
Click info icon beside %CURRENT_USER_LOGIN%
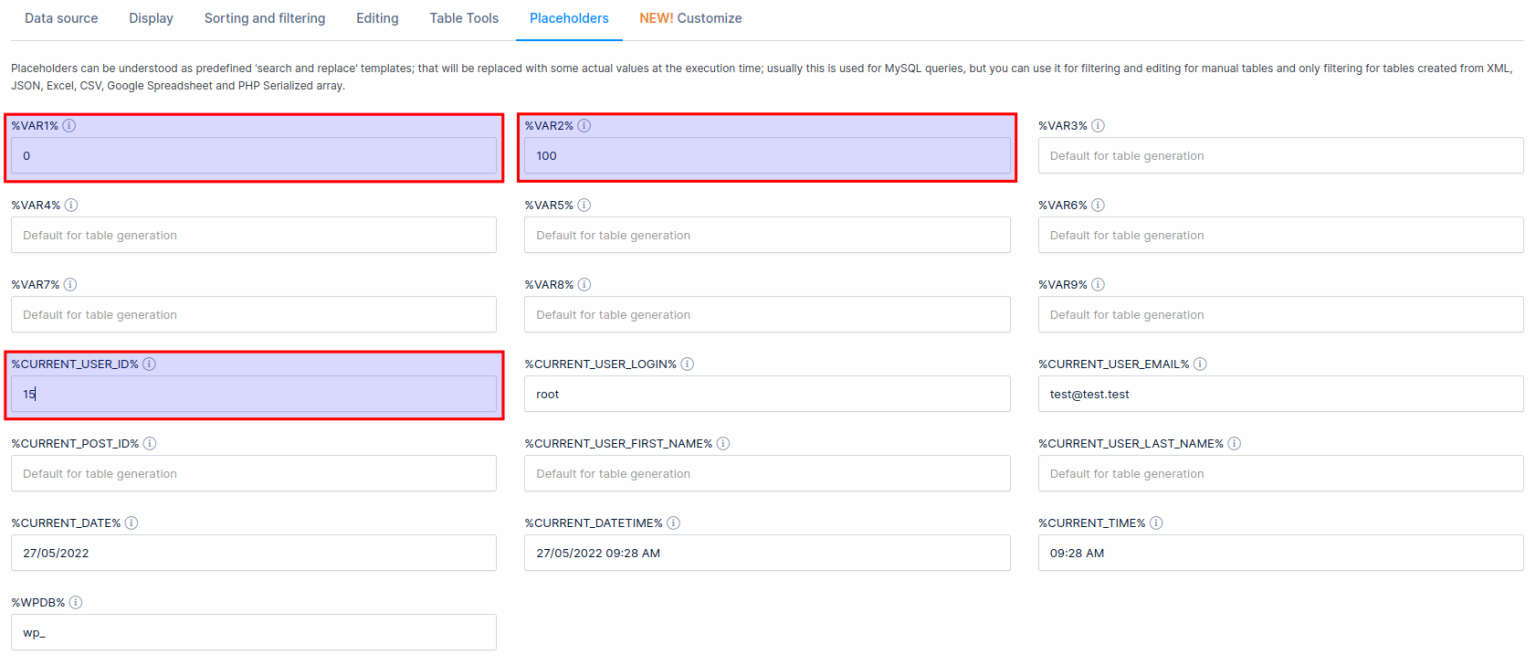(688, 364)
